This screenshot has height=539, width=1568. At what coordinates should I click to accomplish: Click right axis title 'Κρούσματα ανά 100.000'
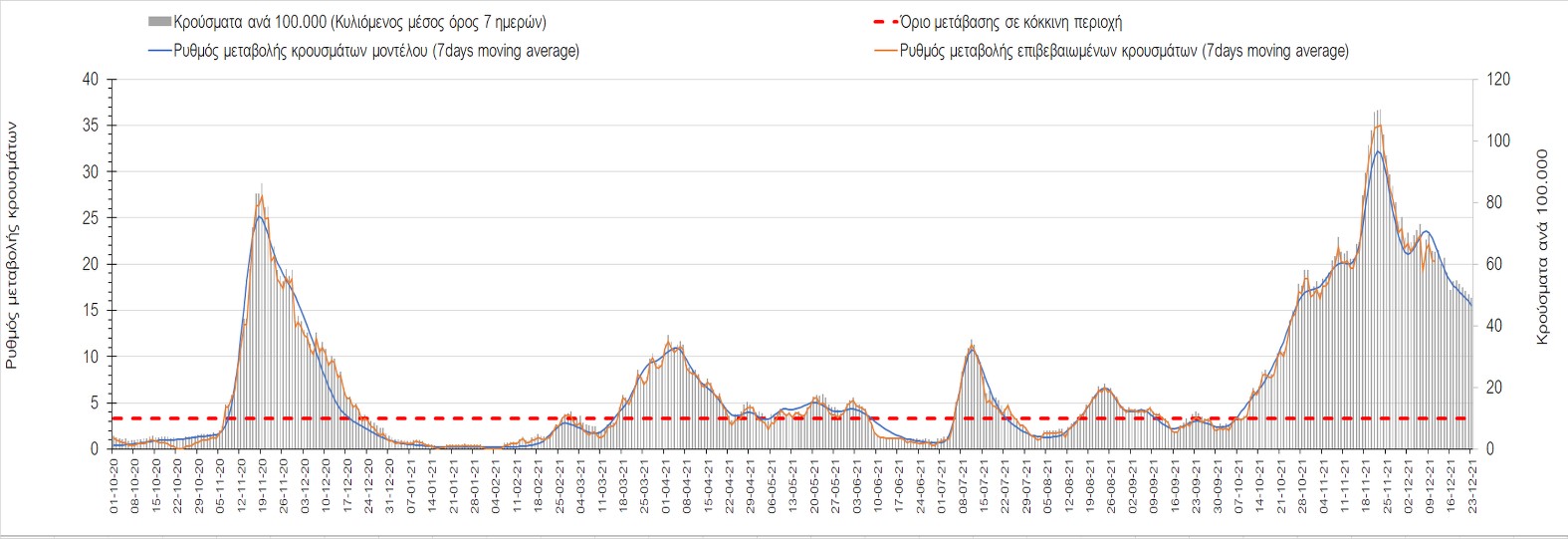coord(1542,247)
